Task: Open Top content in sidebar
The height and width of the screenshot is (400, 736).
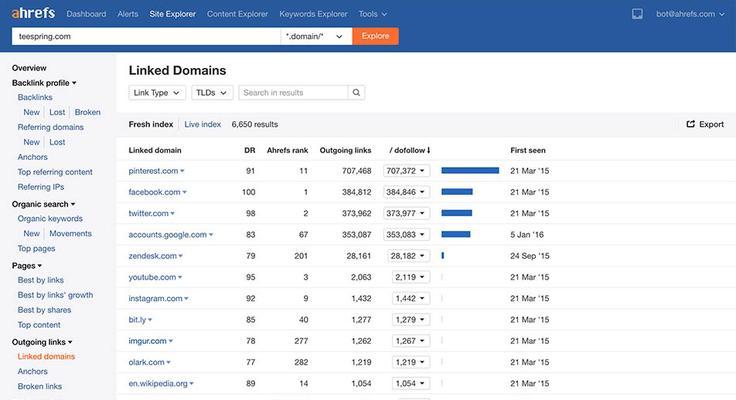Action: (x=39, y=325)
